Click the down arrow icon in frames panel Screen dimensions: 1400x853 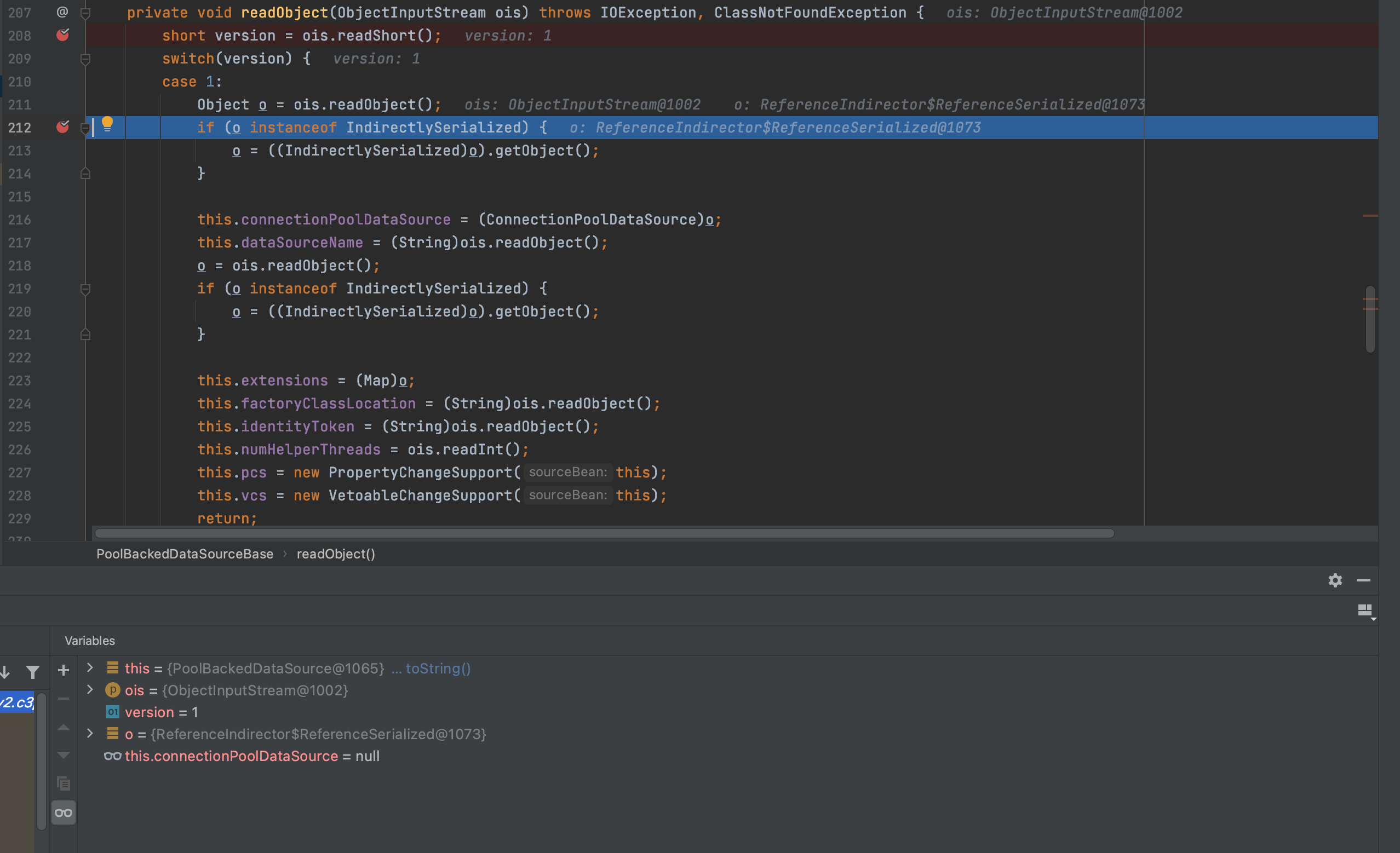(x=5, y=672)
